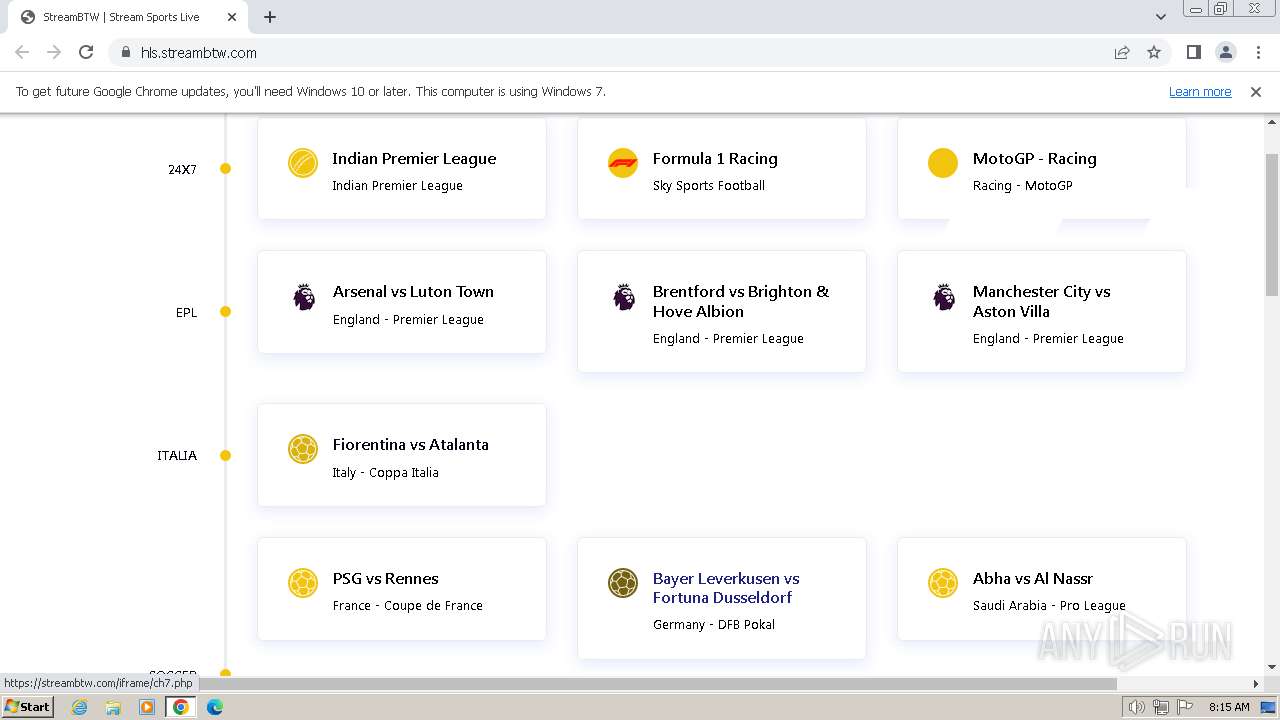Click the Saudi Arabia - Pro League subtitle
This screenshot has width=1280, height=720.
(1049, 605)
